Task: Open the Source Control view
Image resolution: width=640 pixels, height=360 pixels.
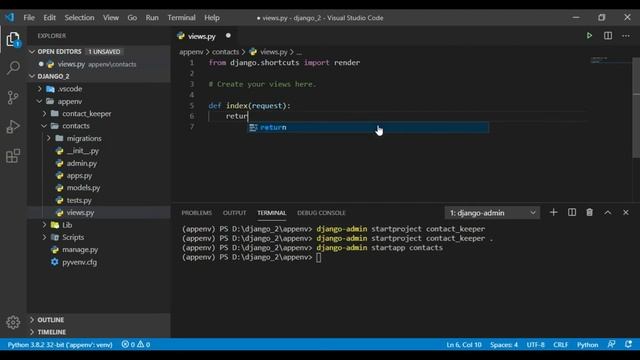Action: [13, 97]
